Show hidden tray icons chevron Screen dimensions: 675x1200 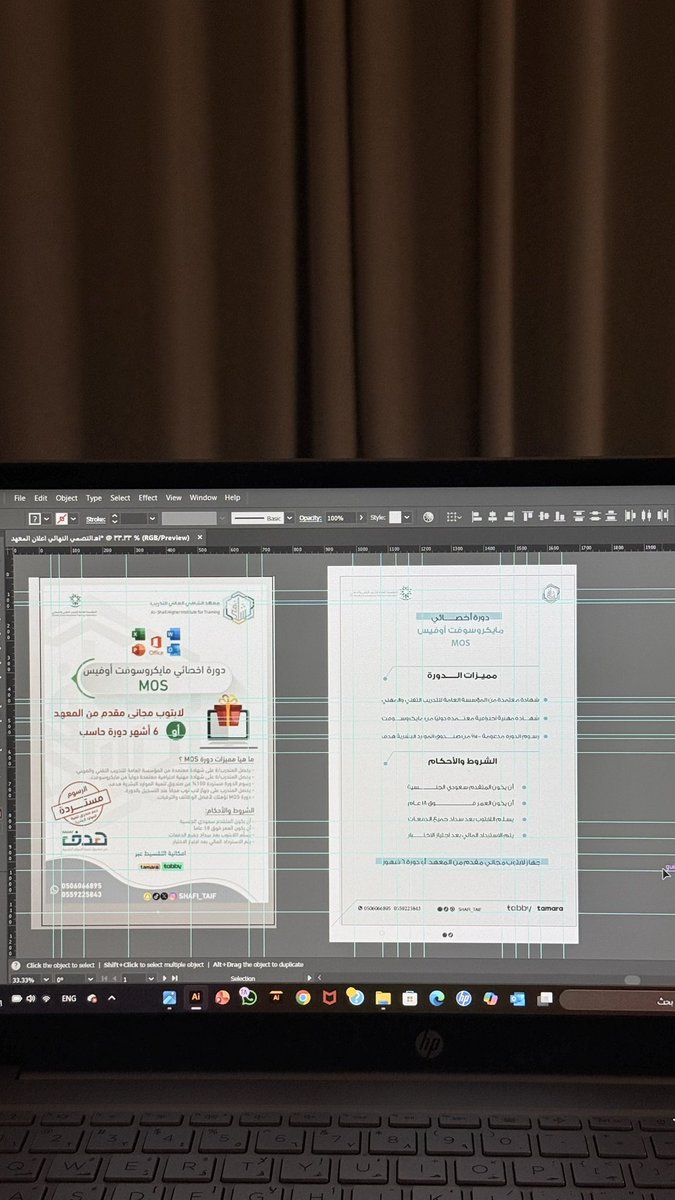click(112, 999)
